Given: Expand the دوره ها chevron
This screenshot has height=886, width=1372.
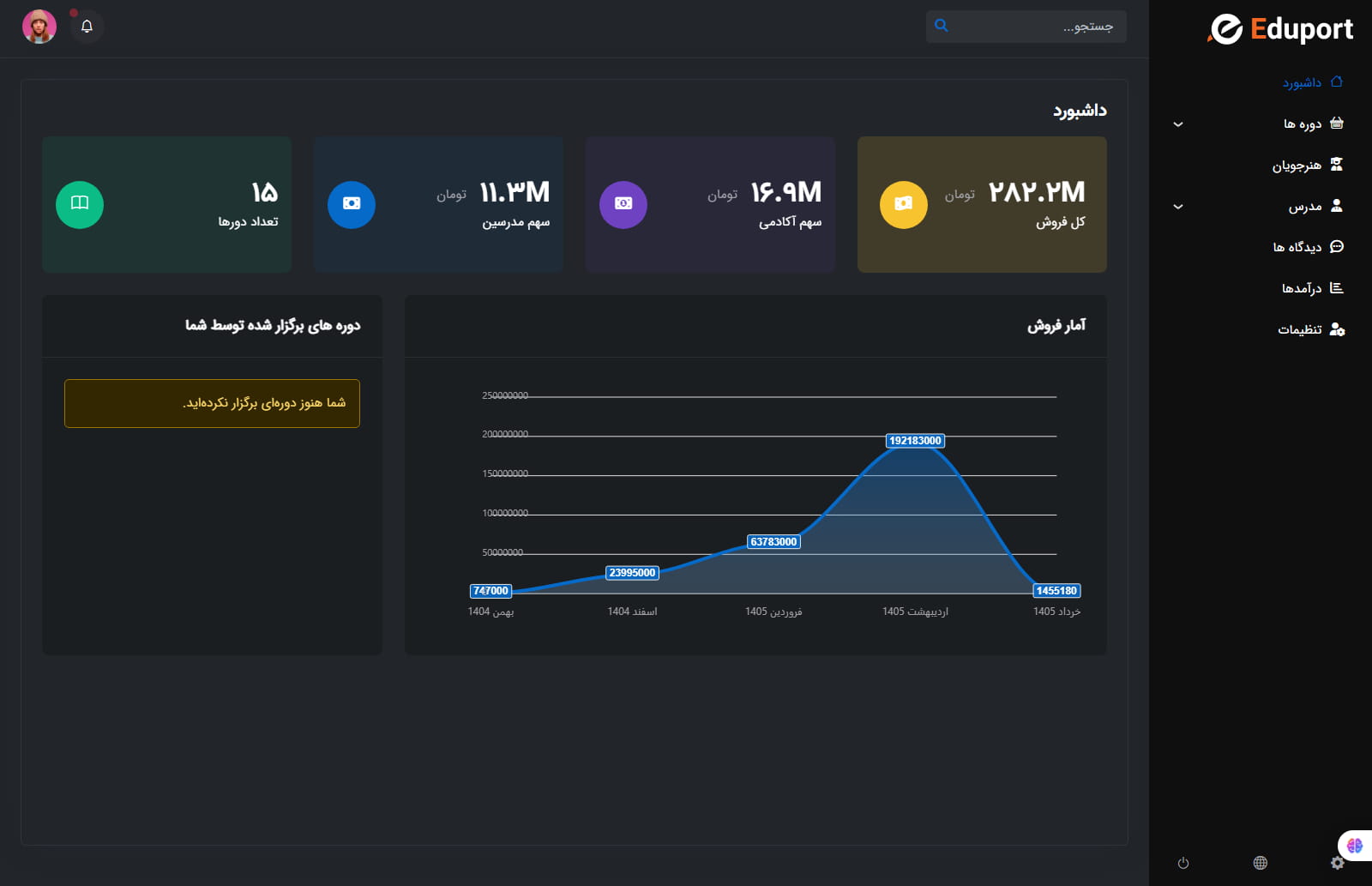Looking at the screenshot, I should click(1178, 124).
